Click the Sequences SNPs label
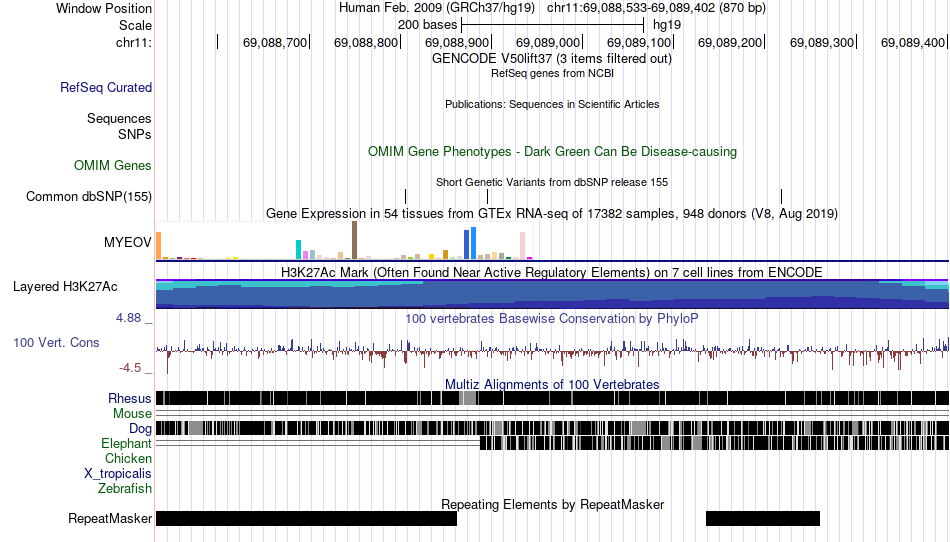950x542 pixels. 119,126
